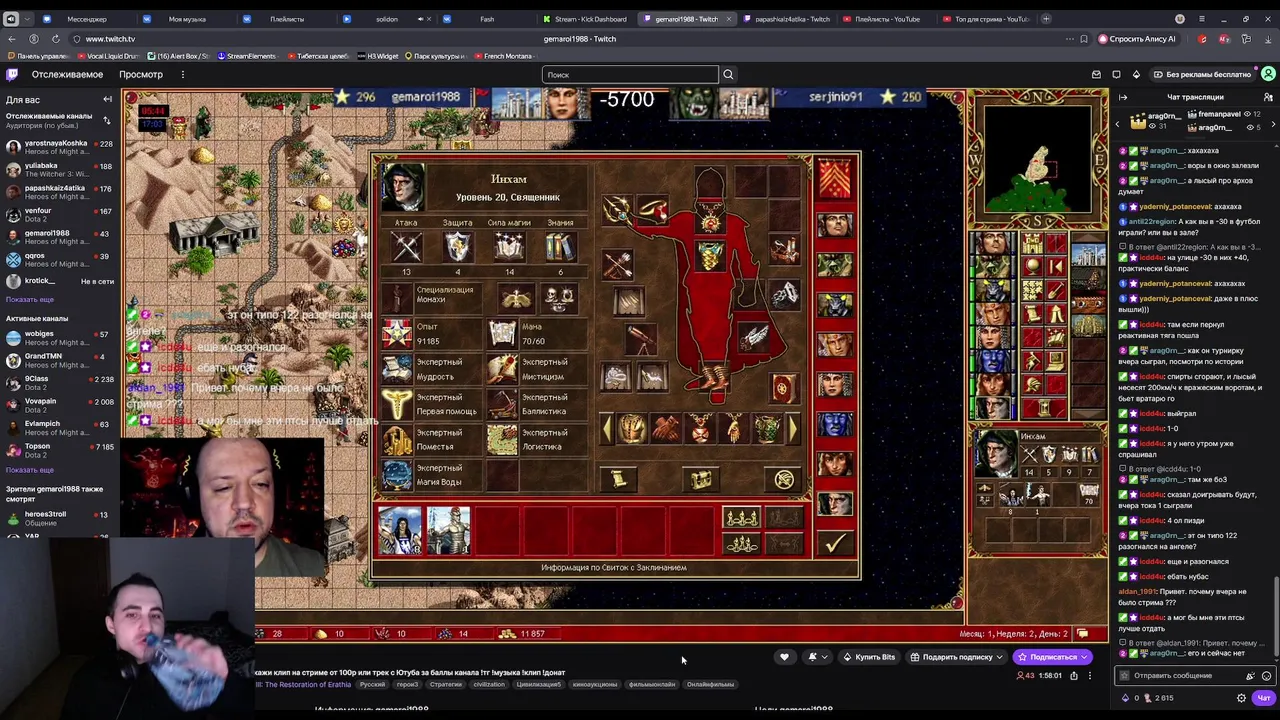Collapse the stream chat panel

[1122, 97]
